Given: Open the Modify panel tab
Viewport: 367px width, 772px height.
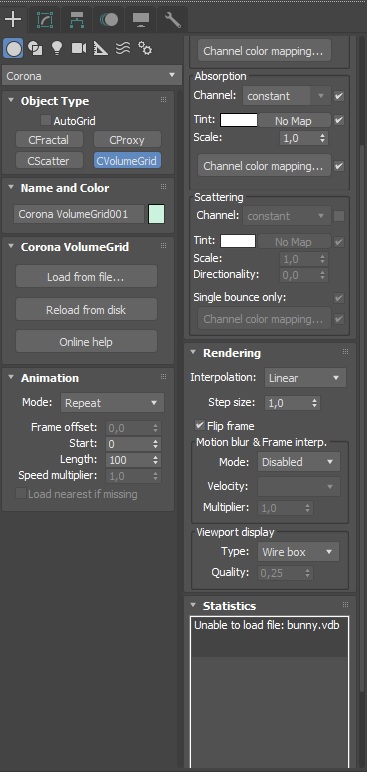Looking at the screenshot, I should click(45, 20).
